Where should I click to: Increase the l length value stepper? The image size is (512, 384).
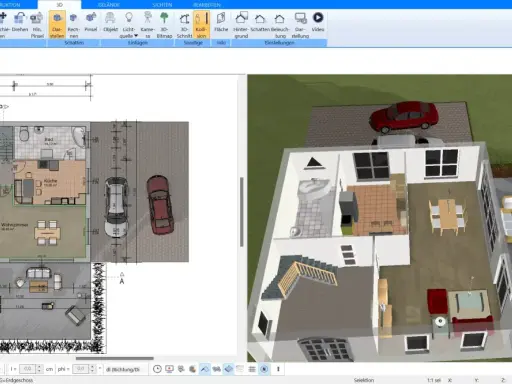click(x=39, y=367)
